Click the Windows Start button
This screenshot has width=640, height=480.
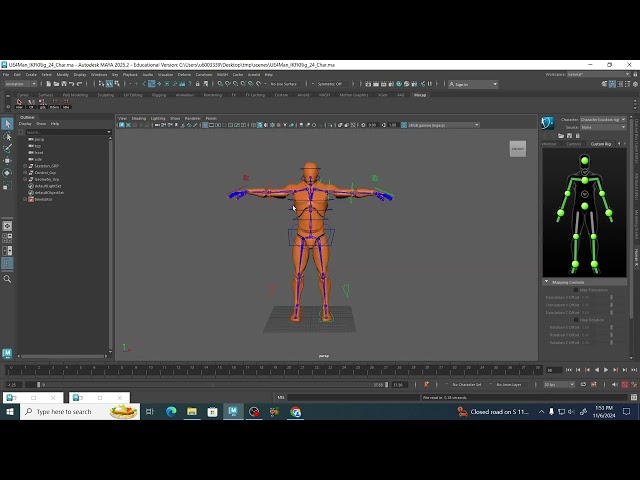click(10, 412)
